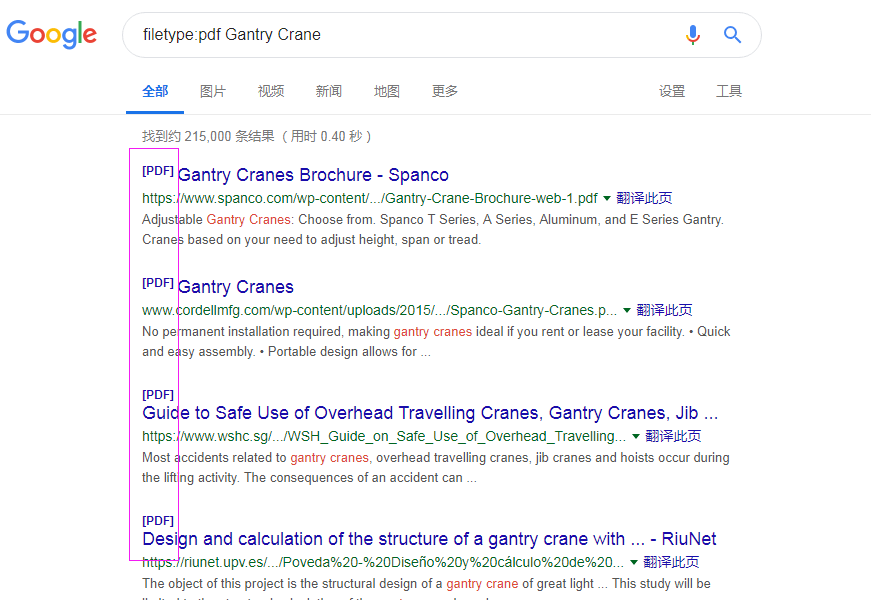Expand dropdown arrow beside riunet.upv.es URL
The width and height of the screenshot is (871, 600).
tap(634, 563)
